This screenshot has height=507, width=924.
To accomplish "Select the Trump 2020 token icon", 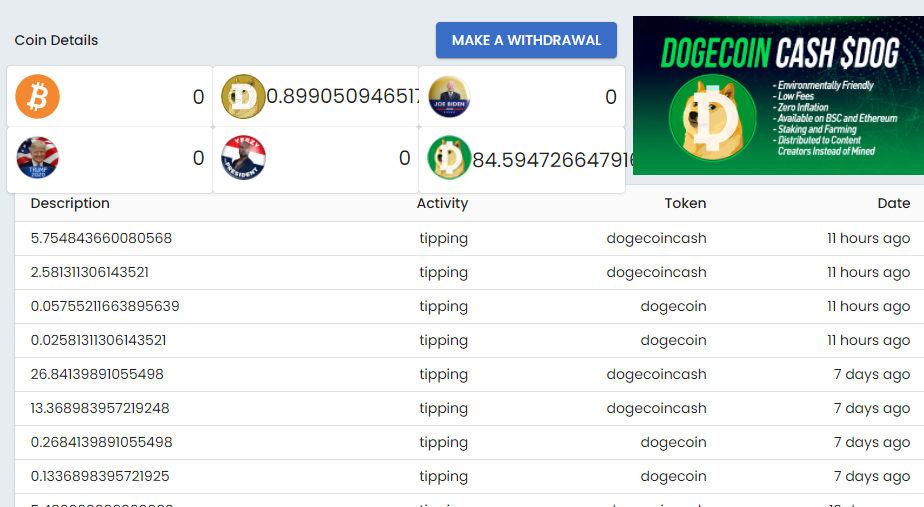I will tap(37, 158).
